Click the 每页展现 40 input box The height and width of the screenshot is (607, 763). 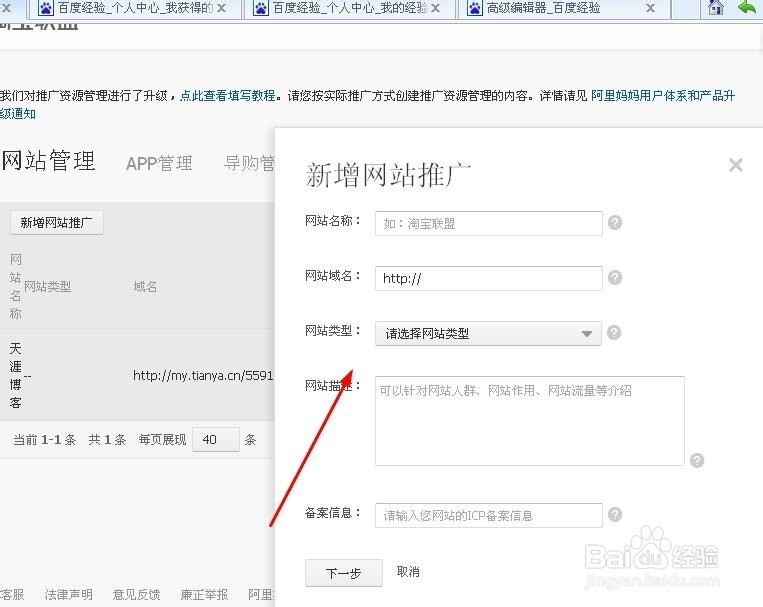216,440
